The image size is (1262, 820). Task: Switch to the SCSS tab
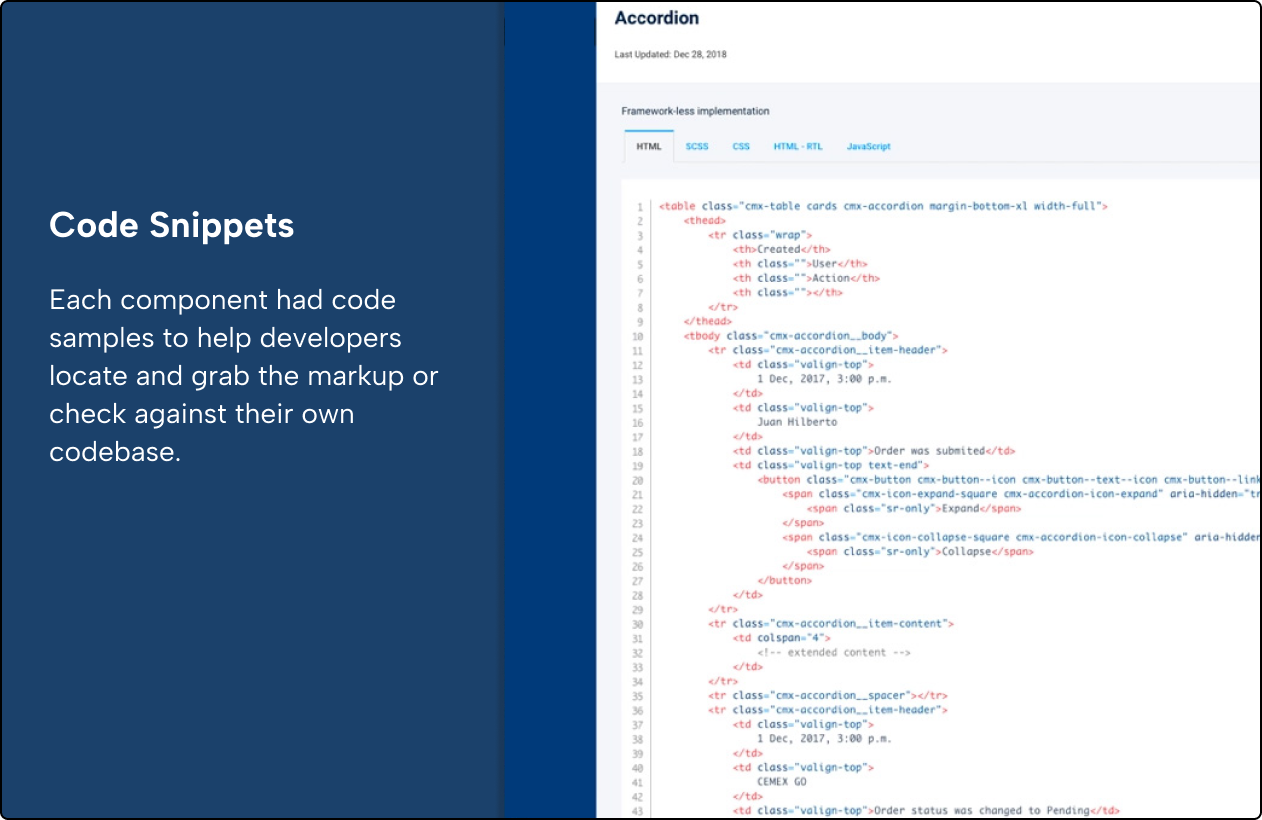tap(696, 146)
